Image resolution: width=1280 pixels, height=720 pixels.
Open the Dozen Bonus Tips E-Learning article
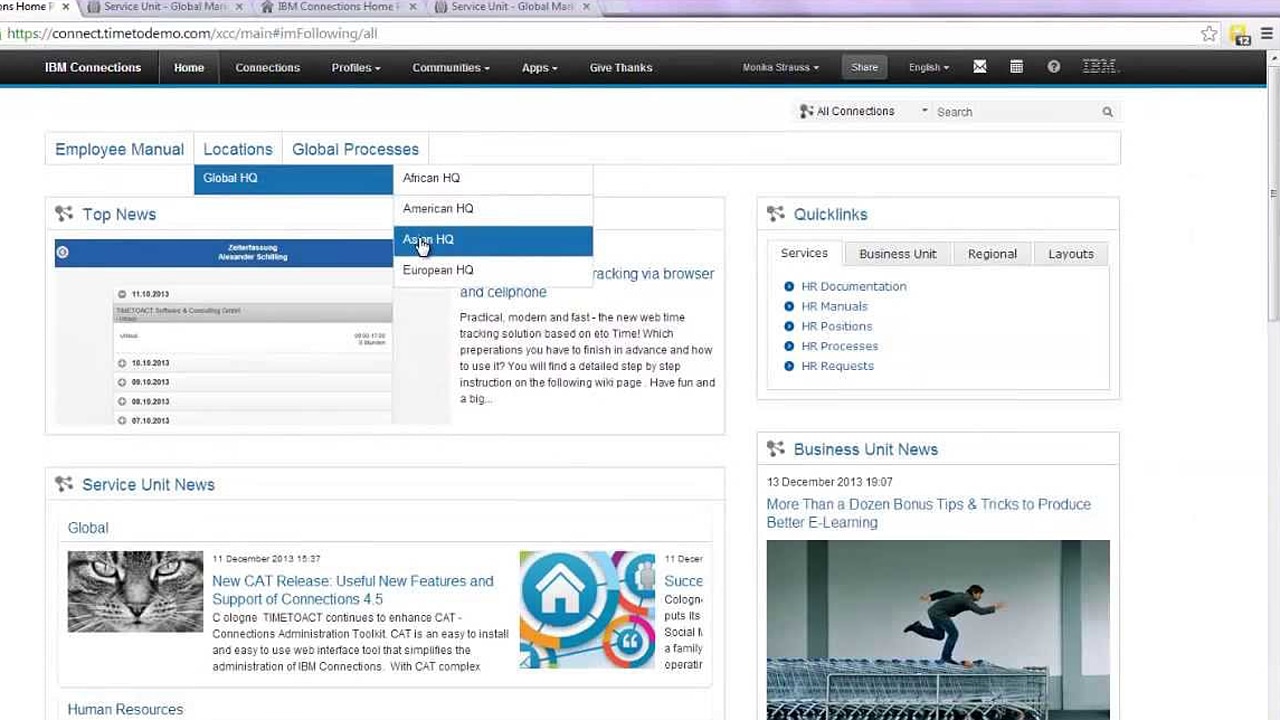coord(928,513)
